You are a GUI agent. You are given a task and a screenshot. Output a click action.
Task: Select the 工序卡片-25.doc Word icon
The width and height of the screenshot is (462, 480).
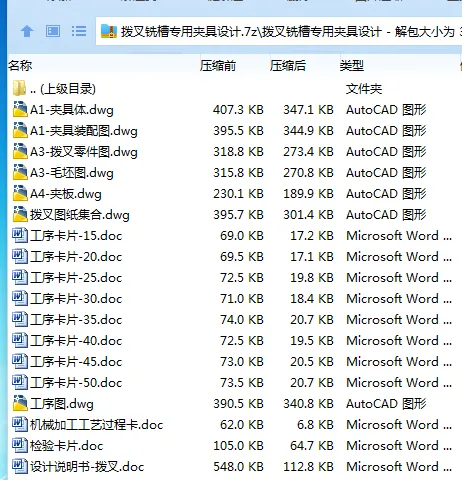point(20,277)
